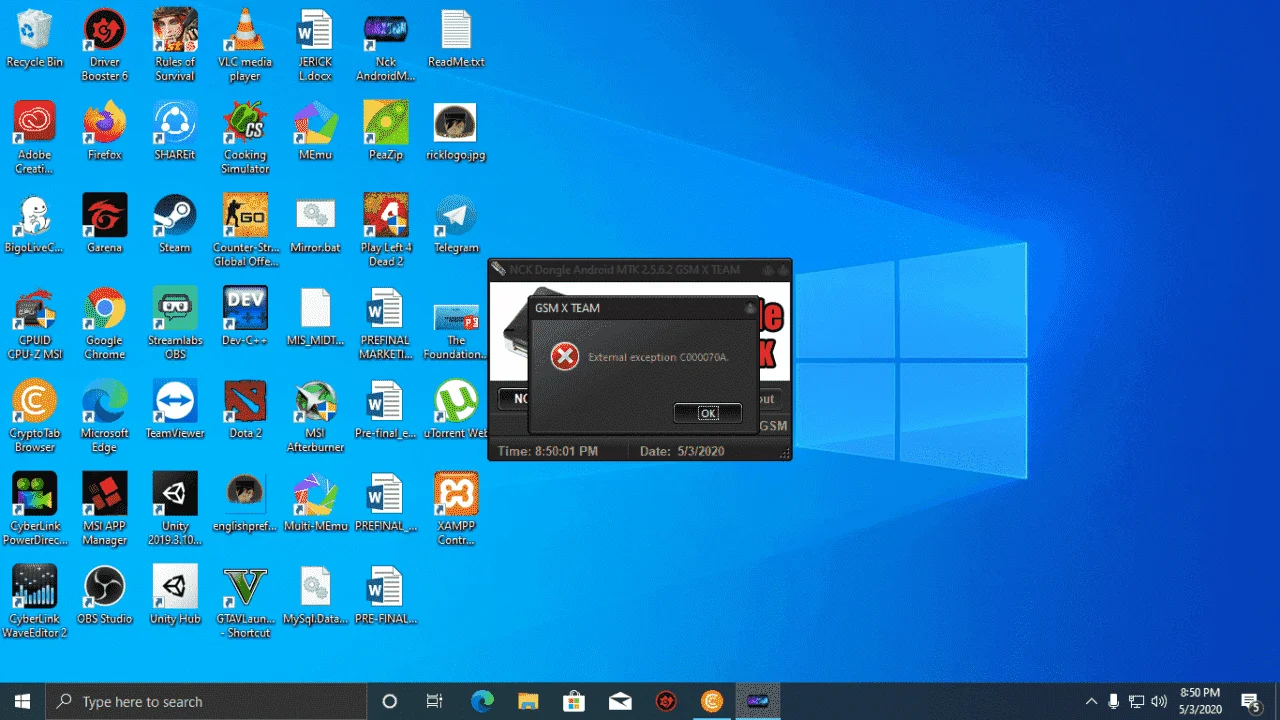Select the Rules of Survival desktop shortcut

click(175, 46)
